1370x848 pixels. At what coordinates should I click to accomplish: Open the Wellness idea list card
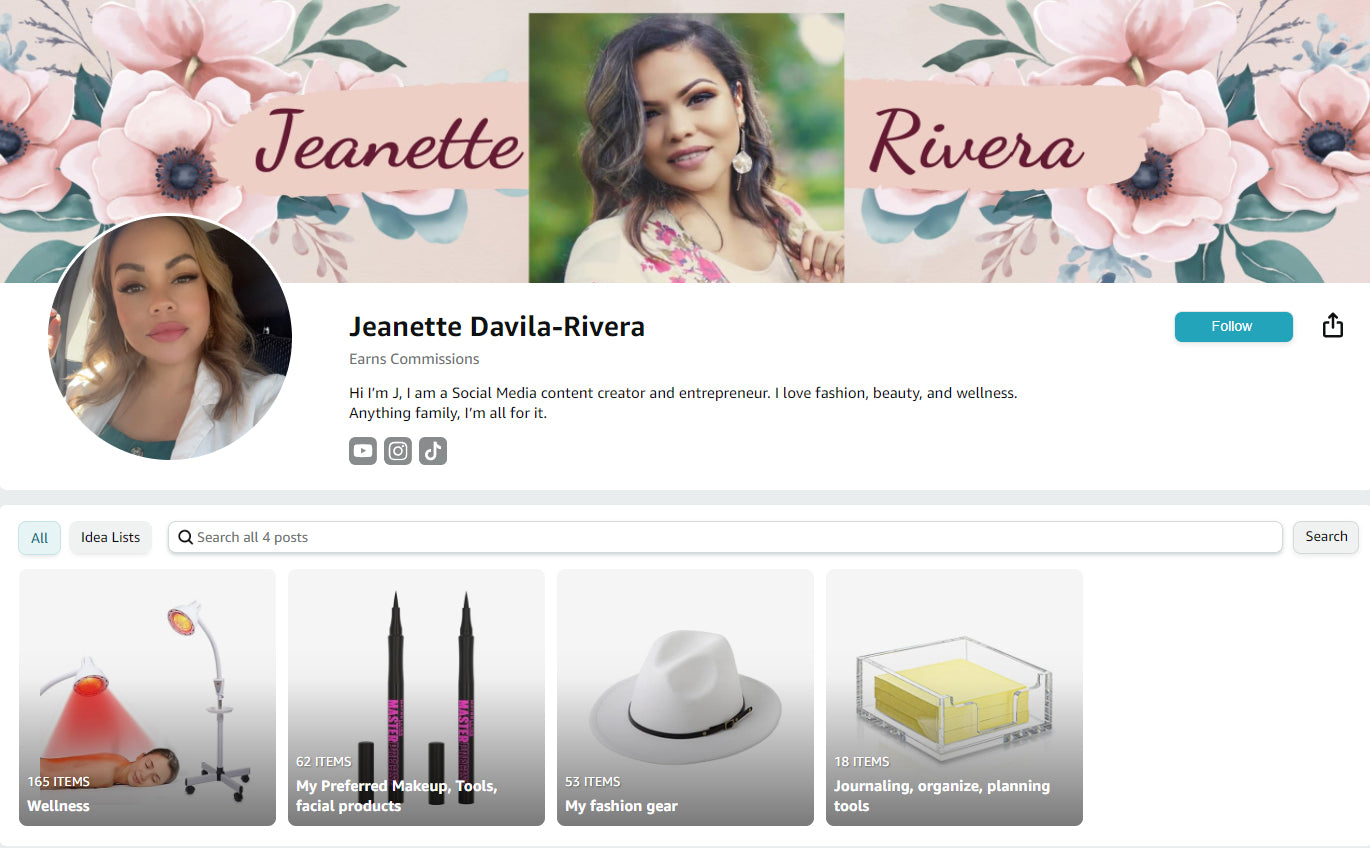point(147,697)
